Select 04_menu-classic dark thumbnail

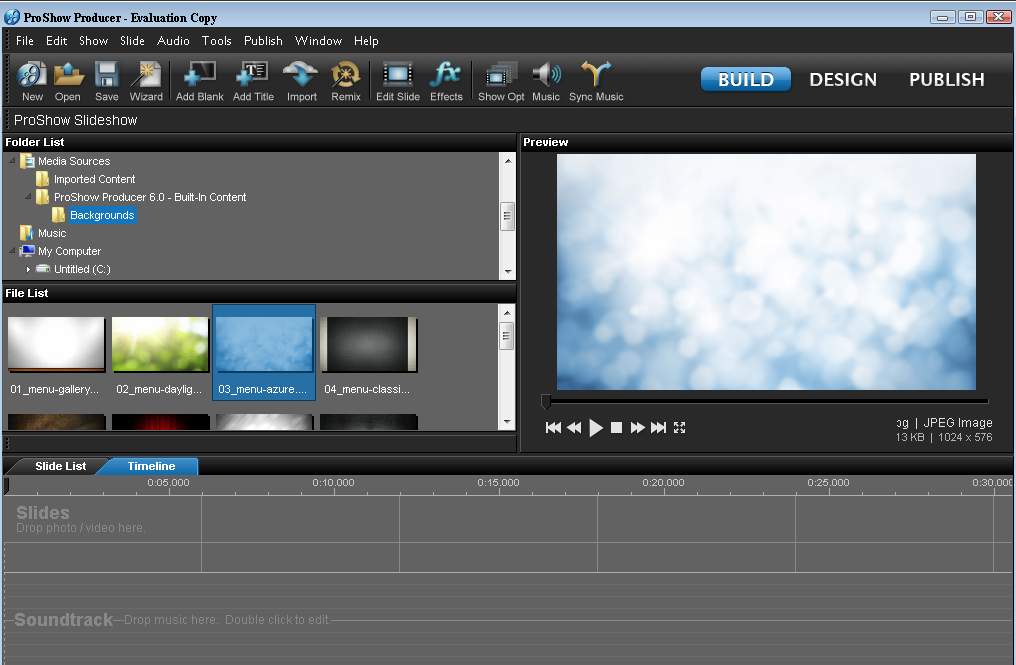(368, 353)
